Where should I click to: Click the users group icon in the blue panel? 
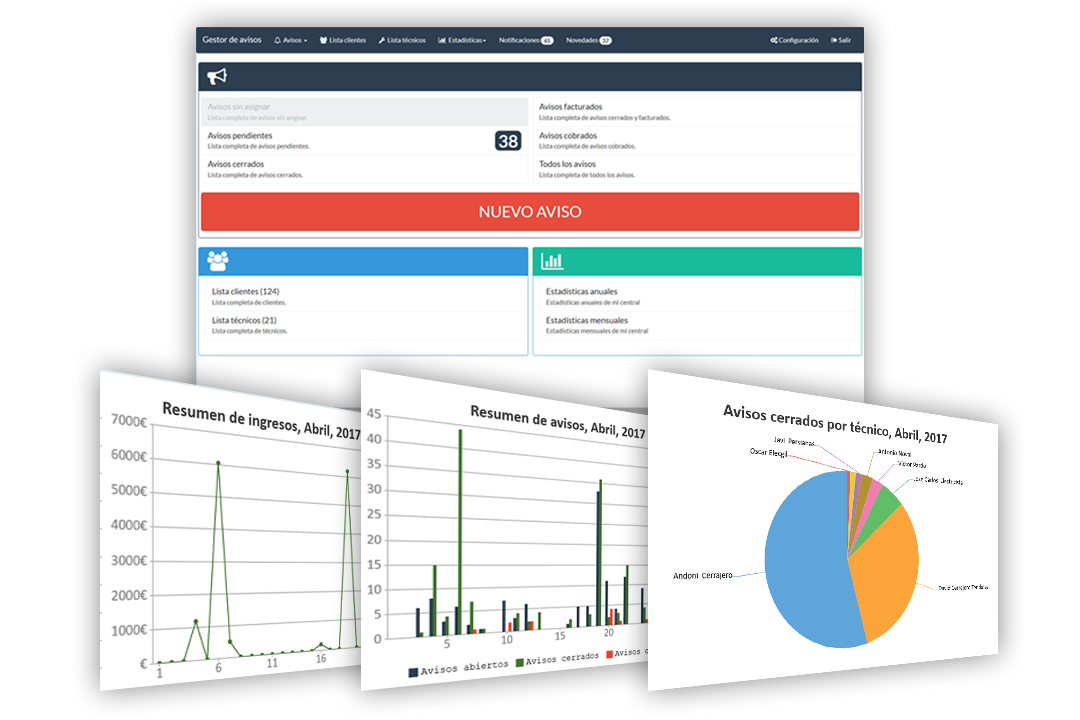coord(218,261)
